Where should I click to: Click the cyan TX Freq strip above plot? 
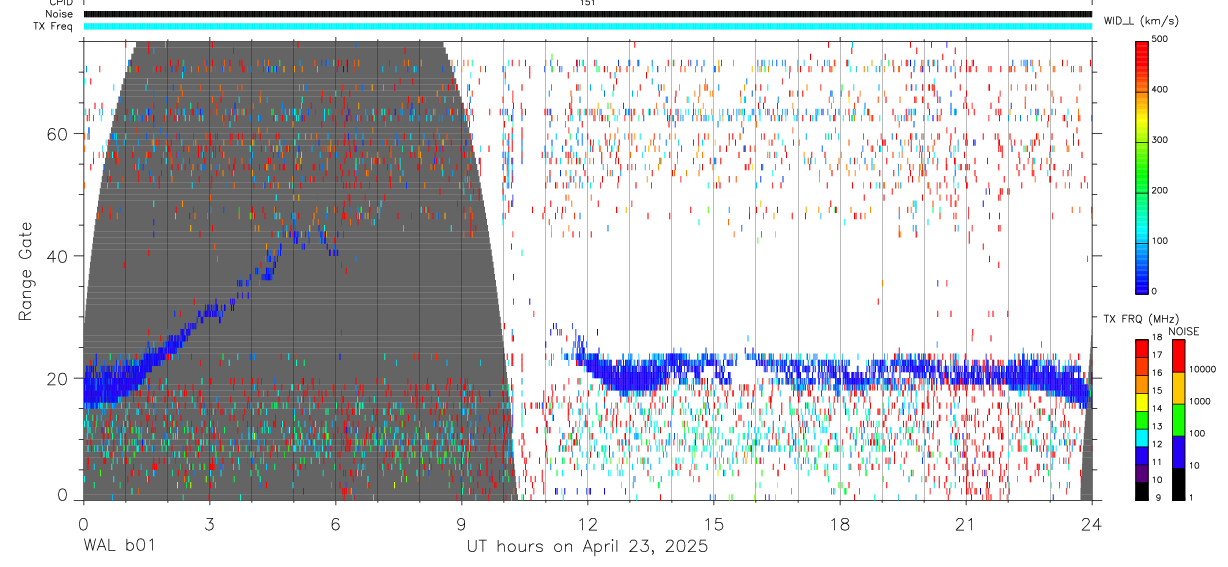tap(587, 25)
